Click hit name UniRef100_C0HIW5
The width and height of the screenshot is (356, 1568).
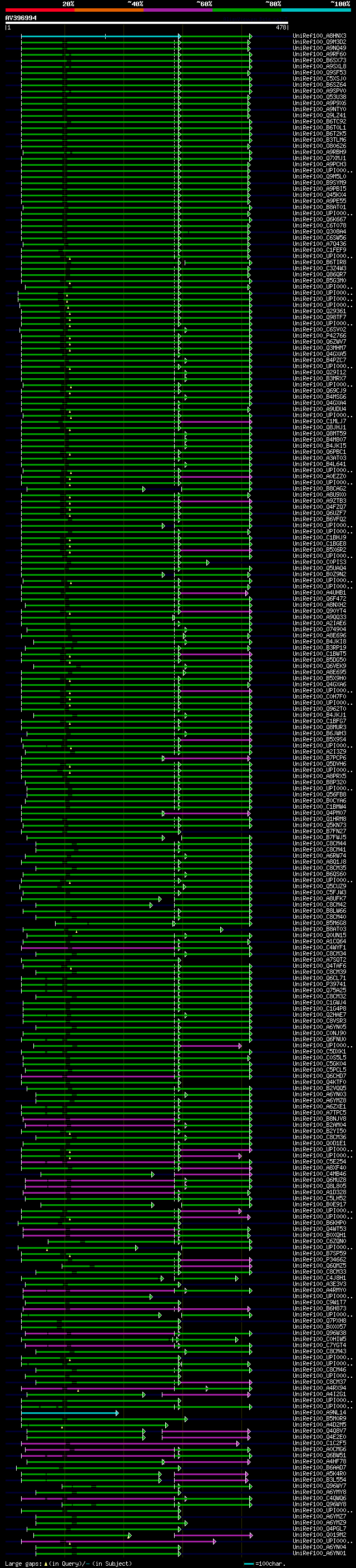pyautogui.click(x=319, y=1338)
